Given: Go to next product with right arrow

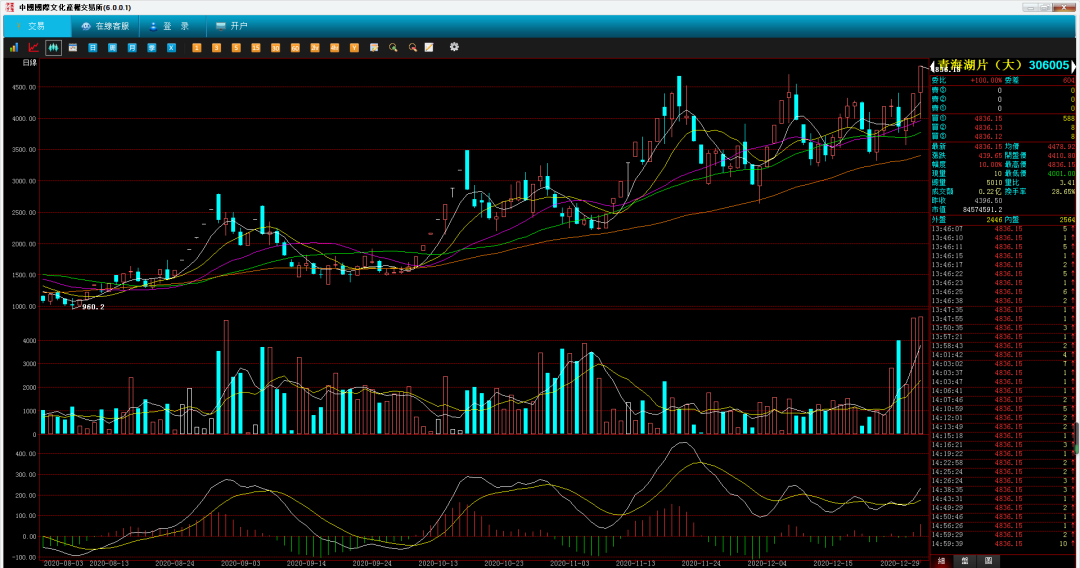Looking at the screenshot, I should 1073,66.
